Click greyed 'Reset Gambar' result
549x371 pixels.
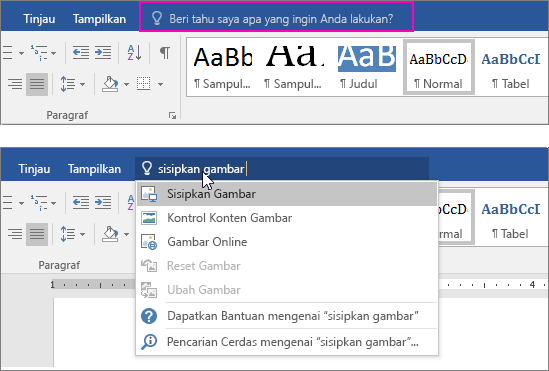[x=287, y=266]
